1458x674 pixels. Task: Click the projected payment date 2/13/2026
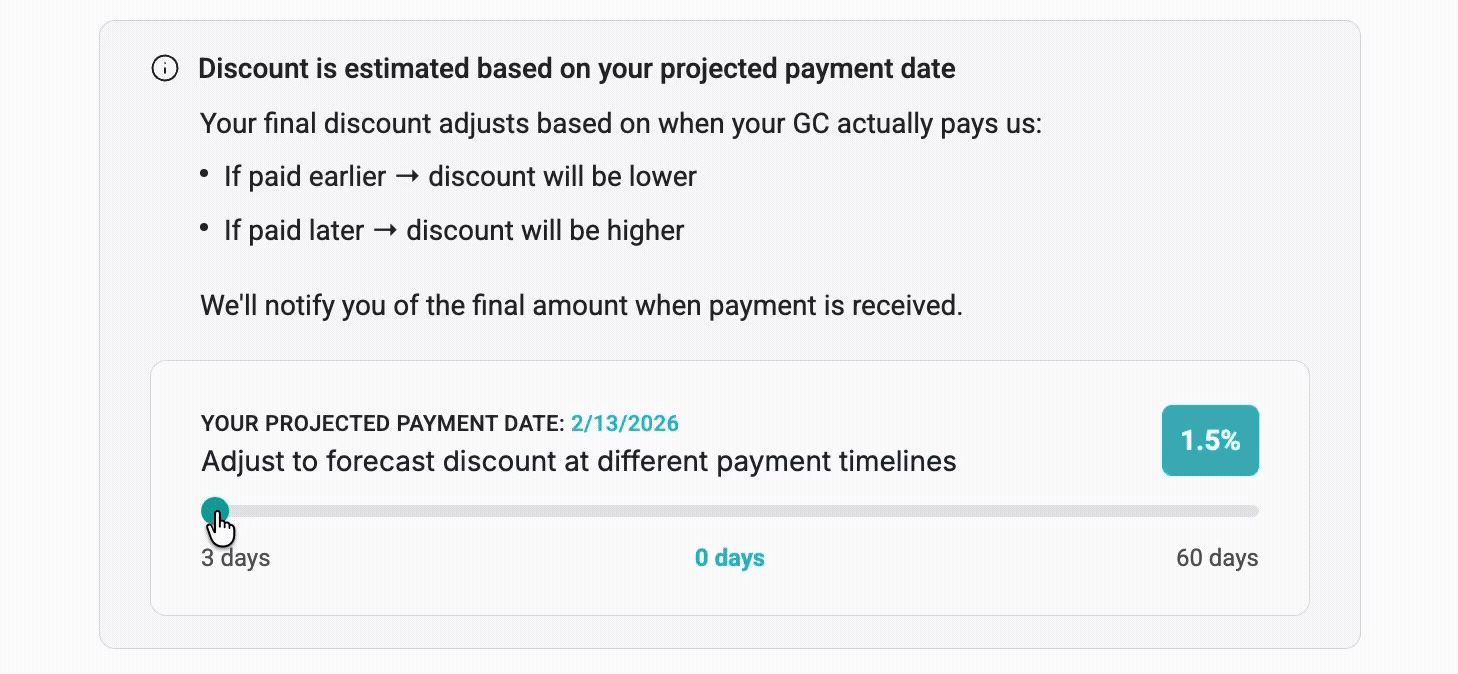[624, 424]
